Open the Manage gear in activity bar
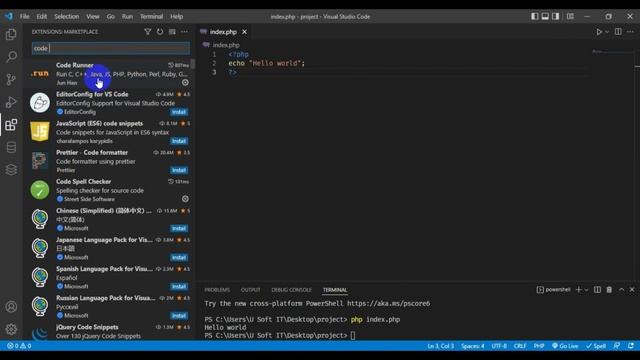Image resolution: width=640 pixels, height=360 pixels. point(11,329)
